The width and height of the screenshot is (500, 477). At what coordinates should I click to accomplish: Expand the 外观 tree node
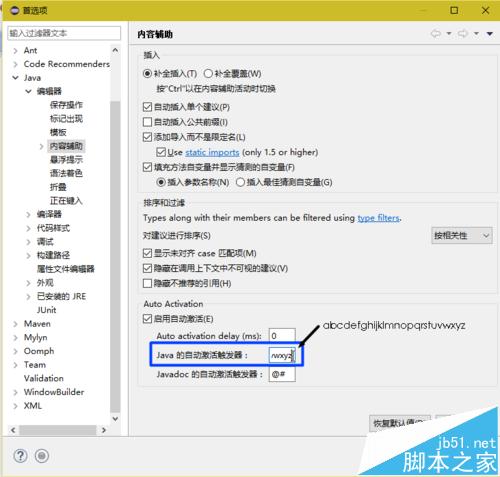[28, 283]
